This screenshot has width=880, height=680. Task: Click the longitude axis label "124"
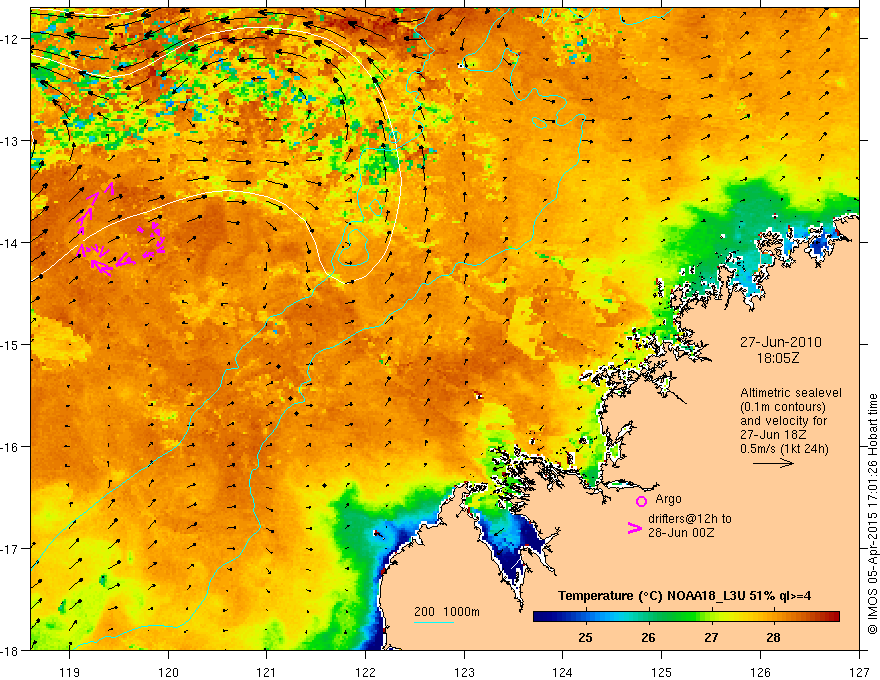(563, 672)
